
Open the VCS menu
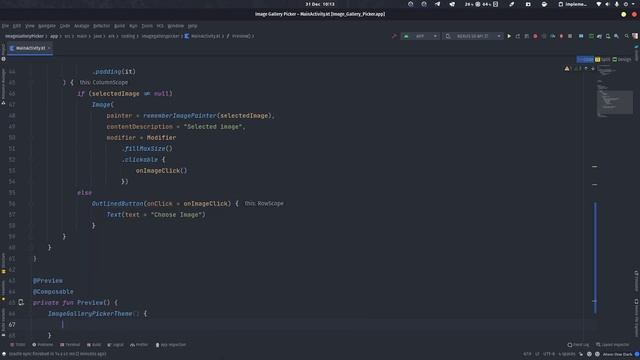[160, 26]
